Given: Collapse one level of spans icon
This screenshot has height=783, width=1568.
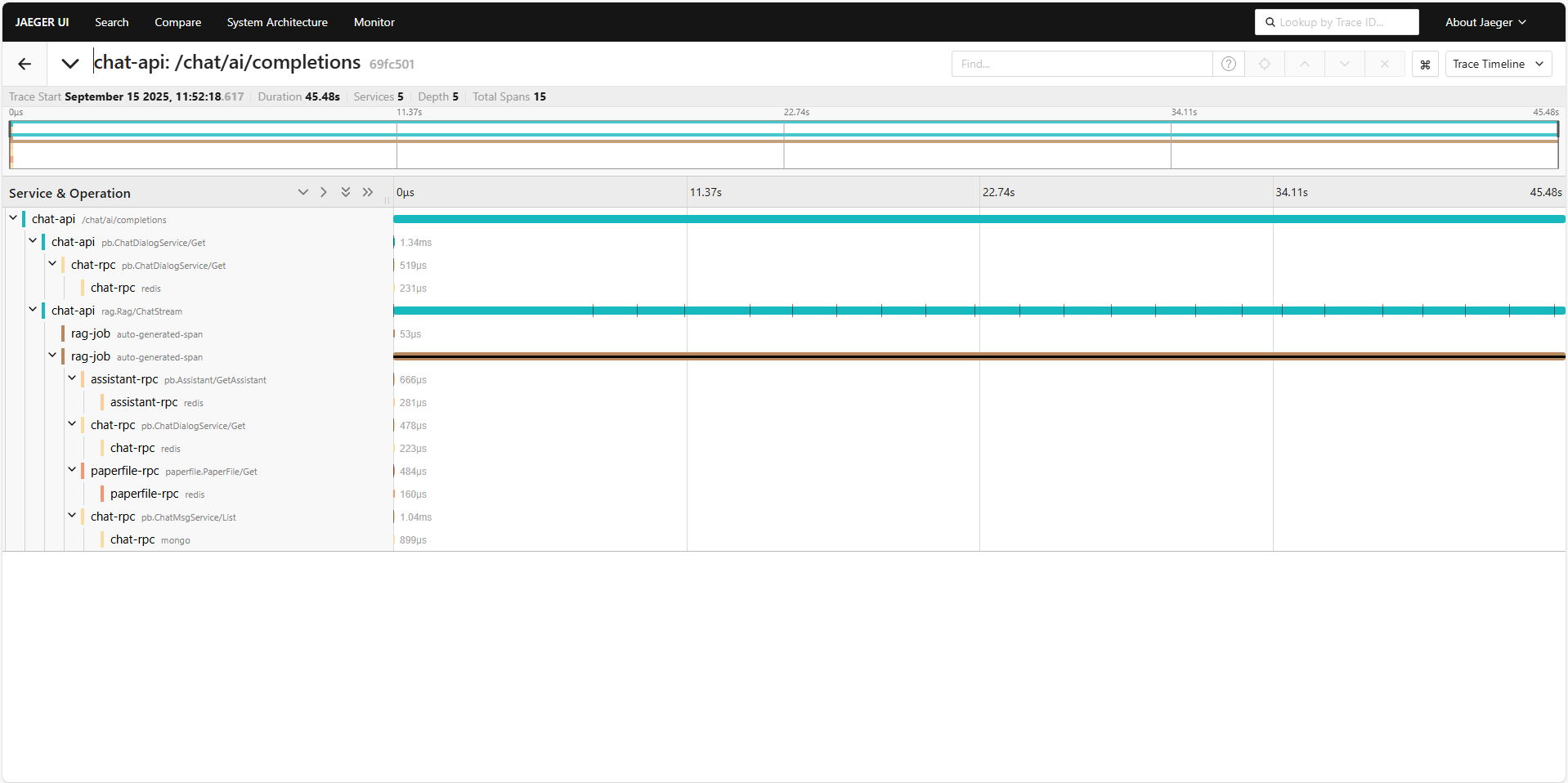Looking at the screenshot, I should (x=324, y=192).
